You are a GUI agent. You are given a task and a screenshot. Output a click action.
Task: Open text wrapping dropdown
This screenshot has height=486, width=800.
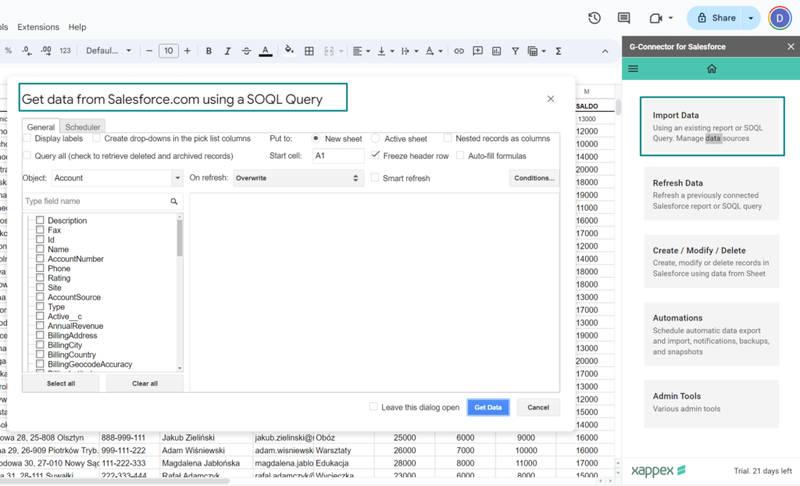click(x=410, y=50)
